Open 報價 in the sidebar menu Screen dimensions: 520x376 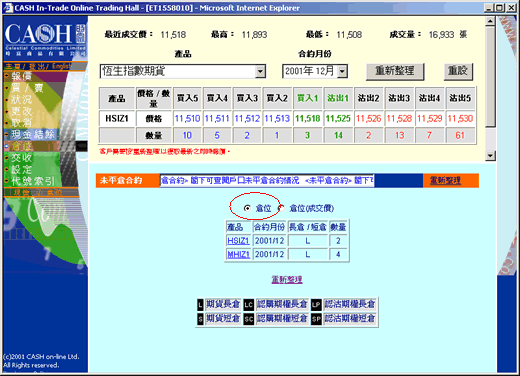22,76
